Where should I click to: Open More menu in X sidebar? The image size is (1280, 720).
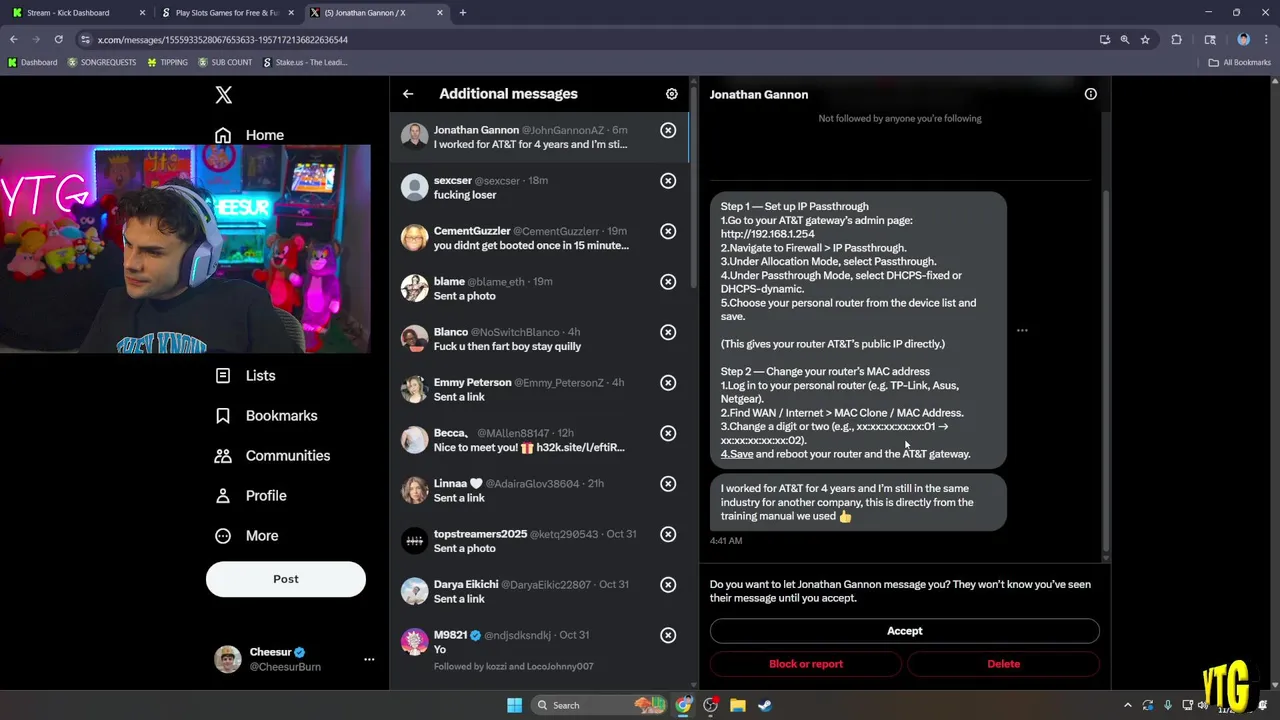coord(247,535)
